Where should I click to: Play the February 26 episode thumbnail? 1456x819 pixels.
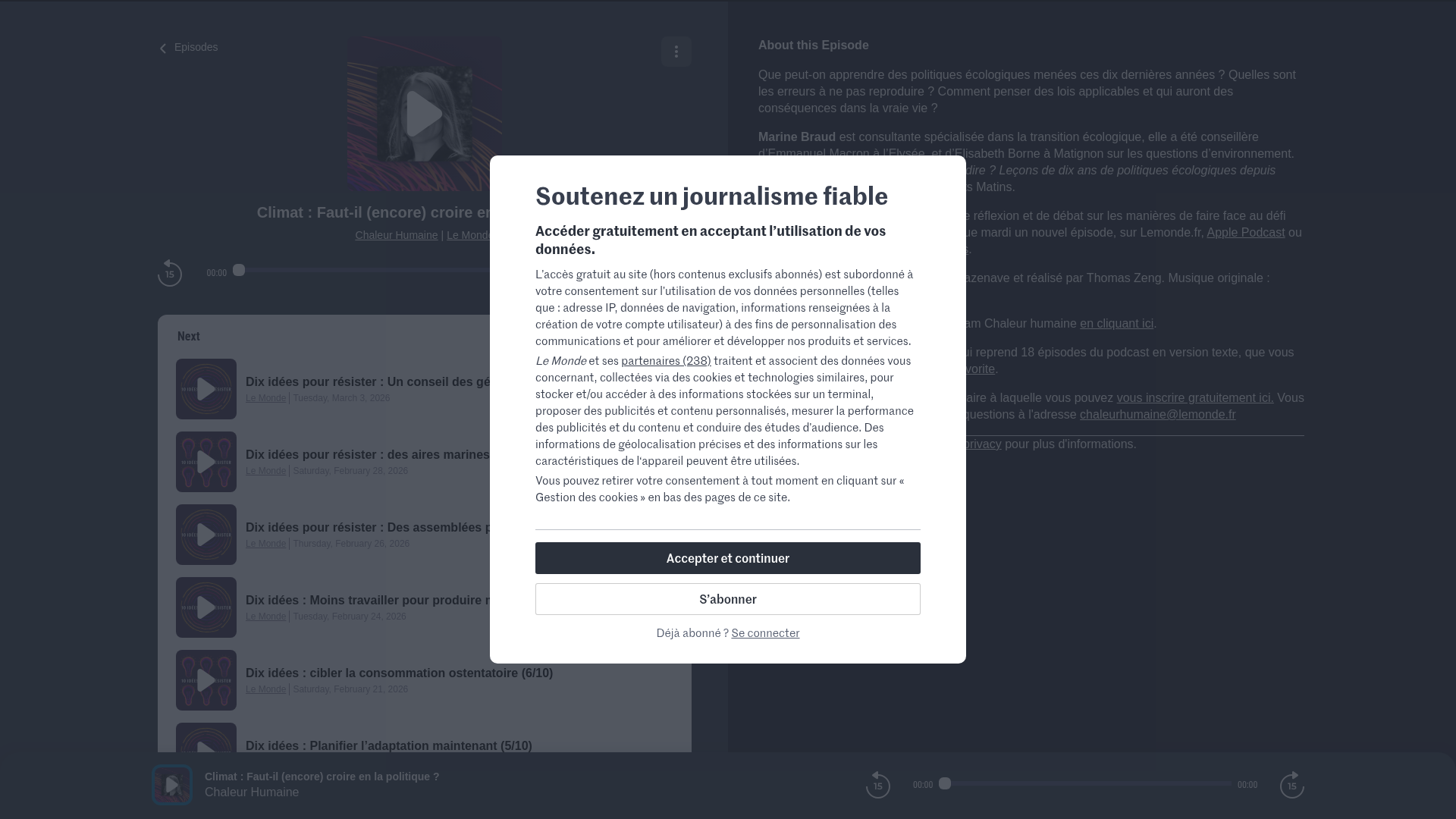tap(206, 535)
